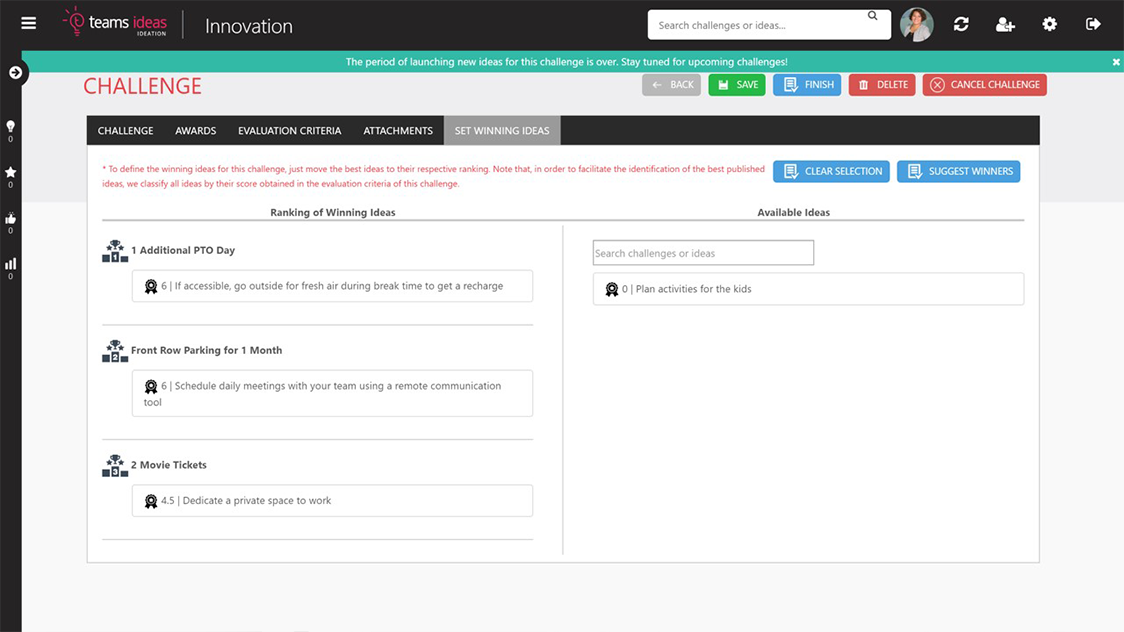Click the bar chart sidebar icon
The width and height of the screenshot is (1124, 632).
click(11, 265)
